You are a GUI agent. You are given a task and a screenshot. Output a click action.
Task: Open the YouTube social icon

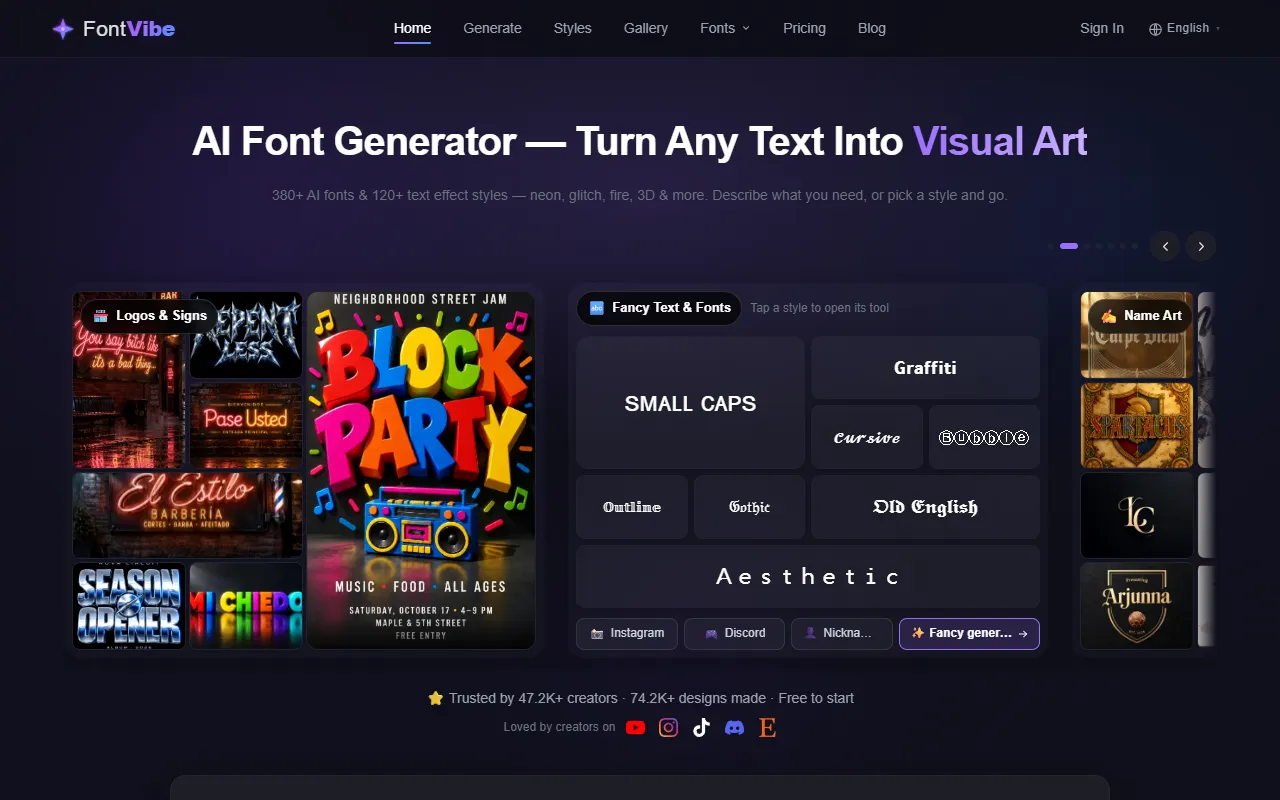click(635, 728)
